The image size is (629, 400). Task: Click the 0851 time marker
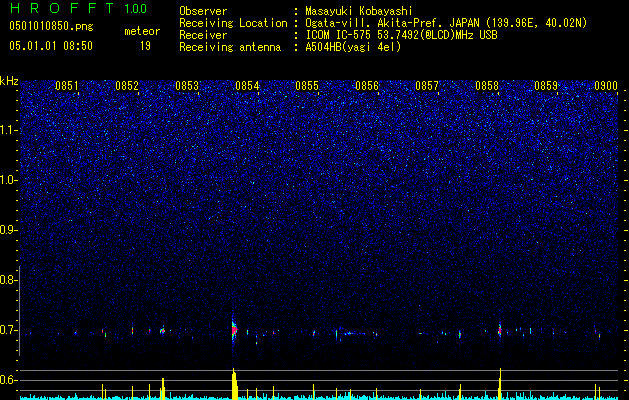click(67, 86)
